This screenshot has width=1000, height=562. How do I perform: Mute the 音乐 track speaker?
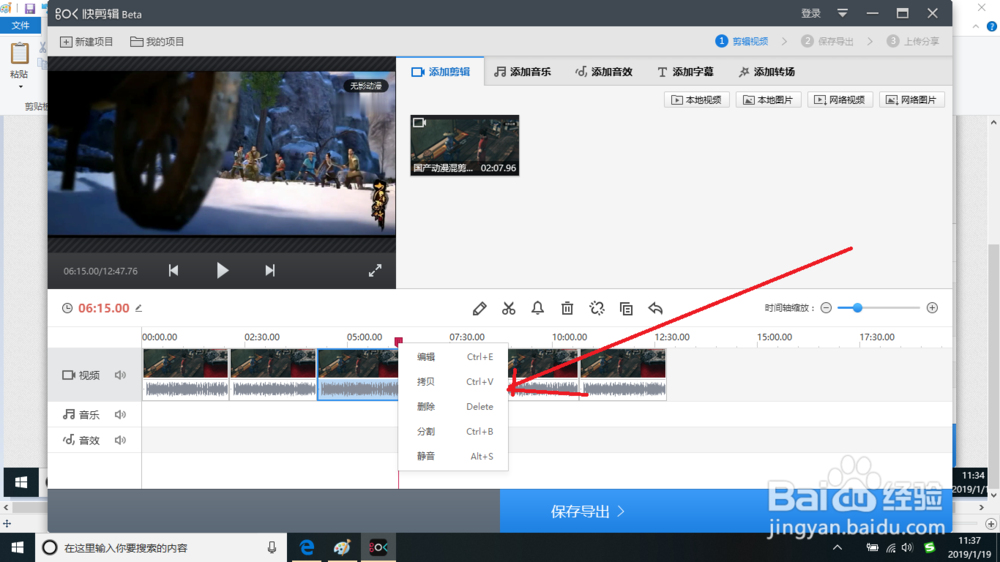tap(120, 415)
